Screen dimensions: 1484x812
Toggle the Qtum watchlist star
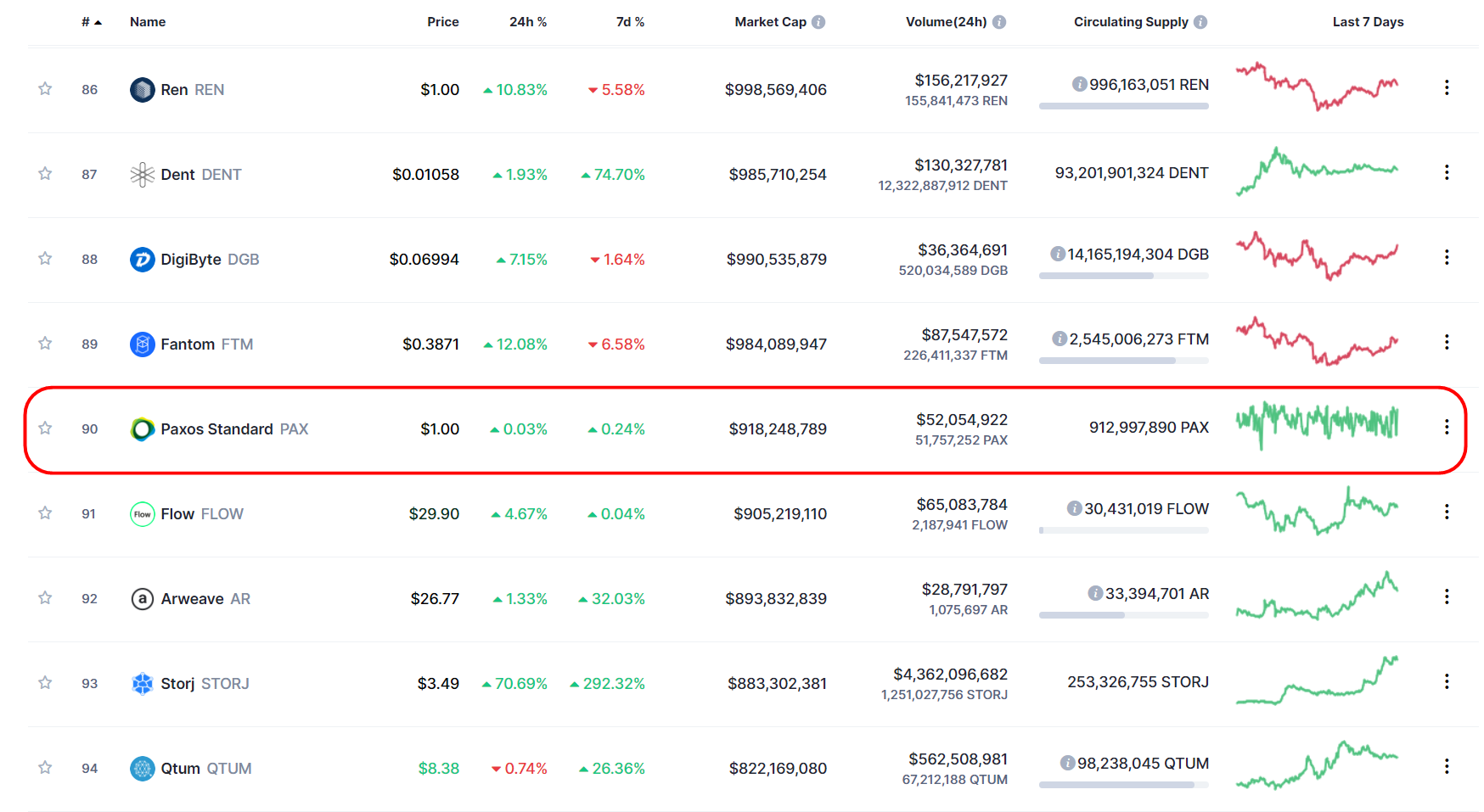click(45, 767)
